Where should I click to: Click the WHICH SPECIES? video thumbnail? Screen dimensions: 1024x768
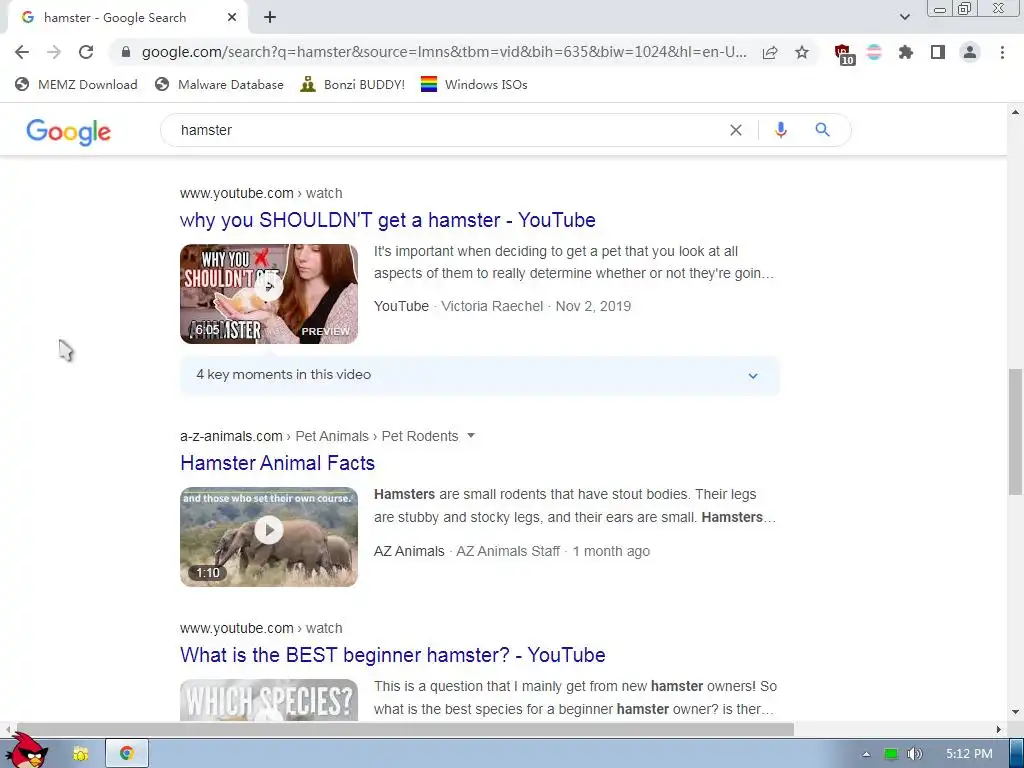(269, 700)
